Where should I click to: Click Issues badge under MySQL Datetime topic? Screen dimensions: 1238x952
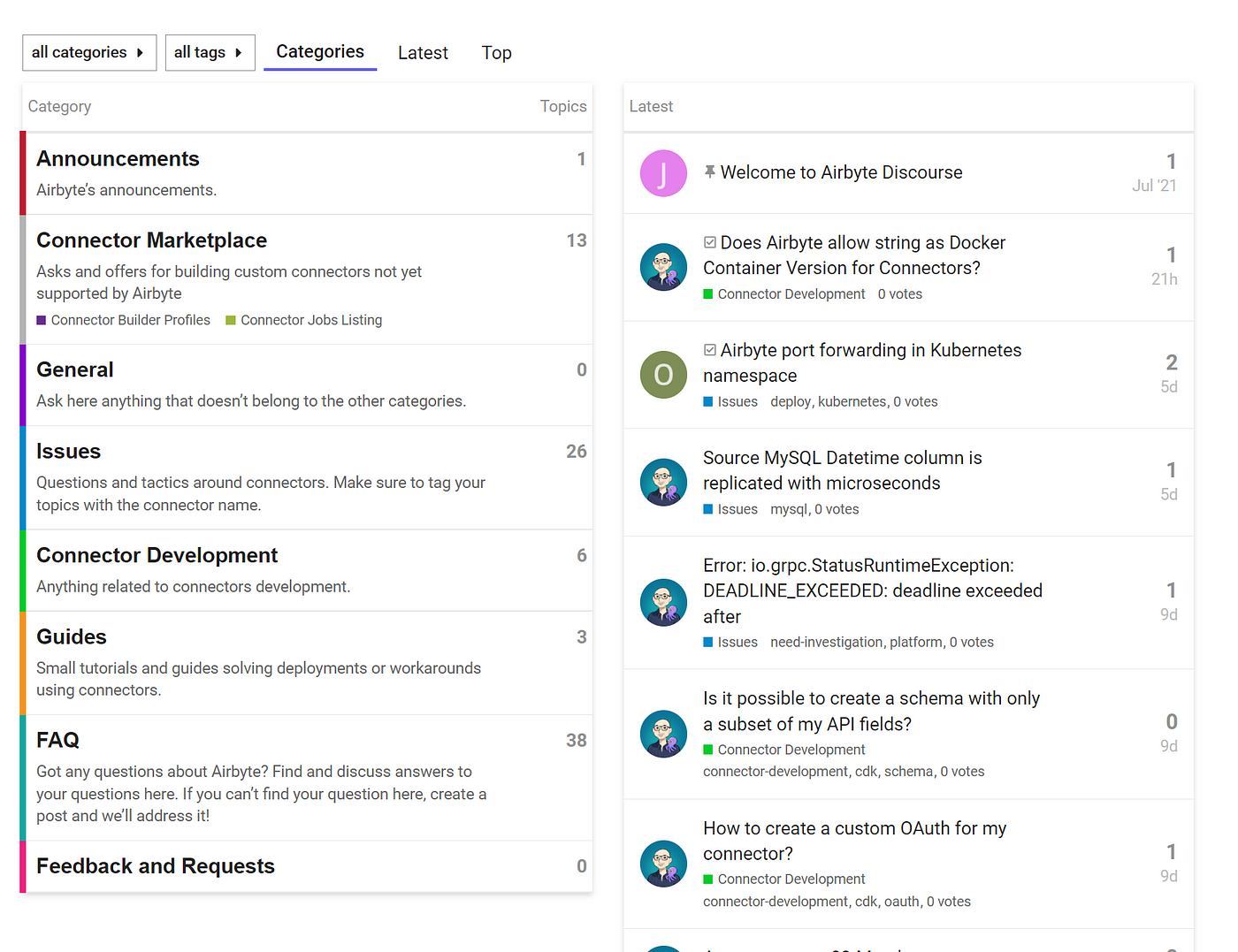pos(730,509)
